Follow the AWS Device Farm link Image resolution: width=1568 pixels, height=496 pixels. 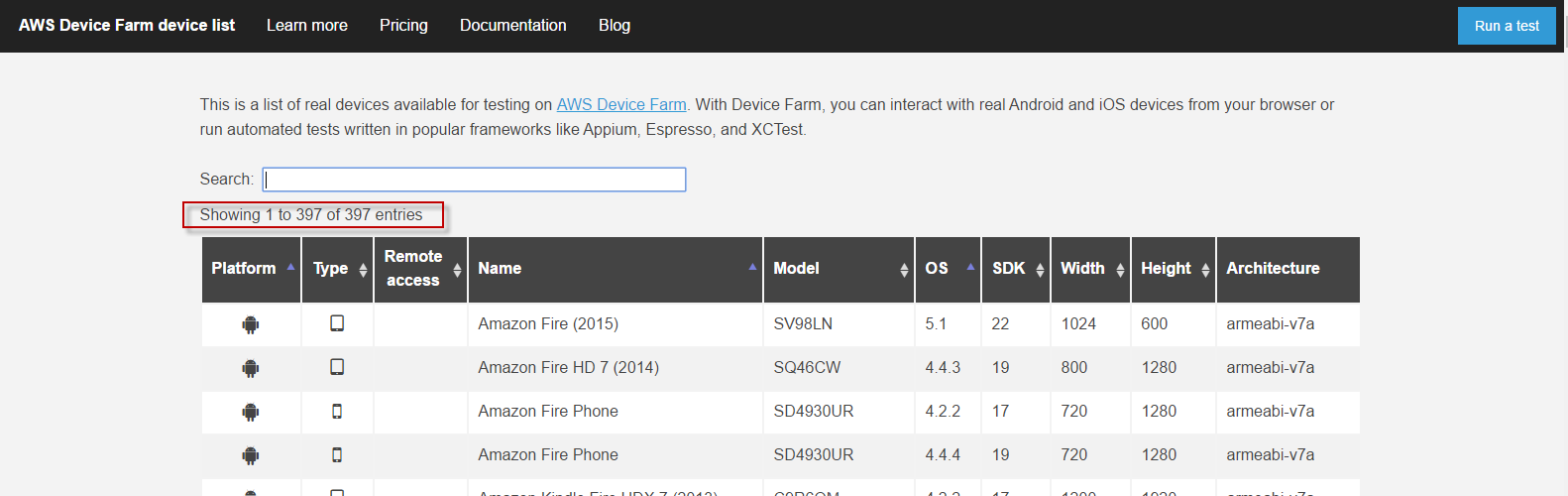[x=621, y=105]
